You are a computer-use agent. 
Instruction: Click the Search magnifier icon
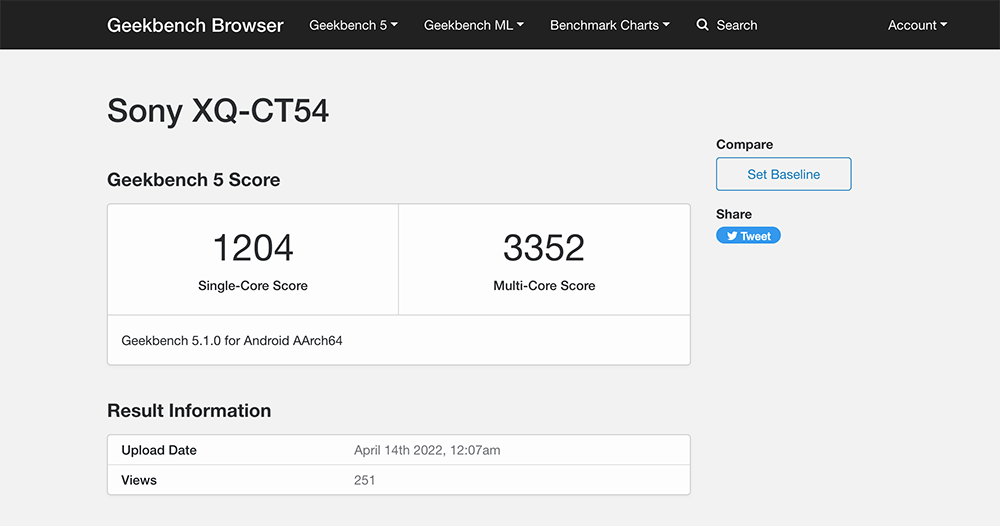(702, 25)
